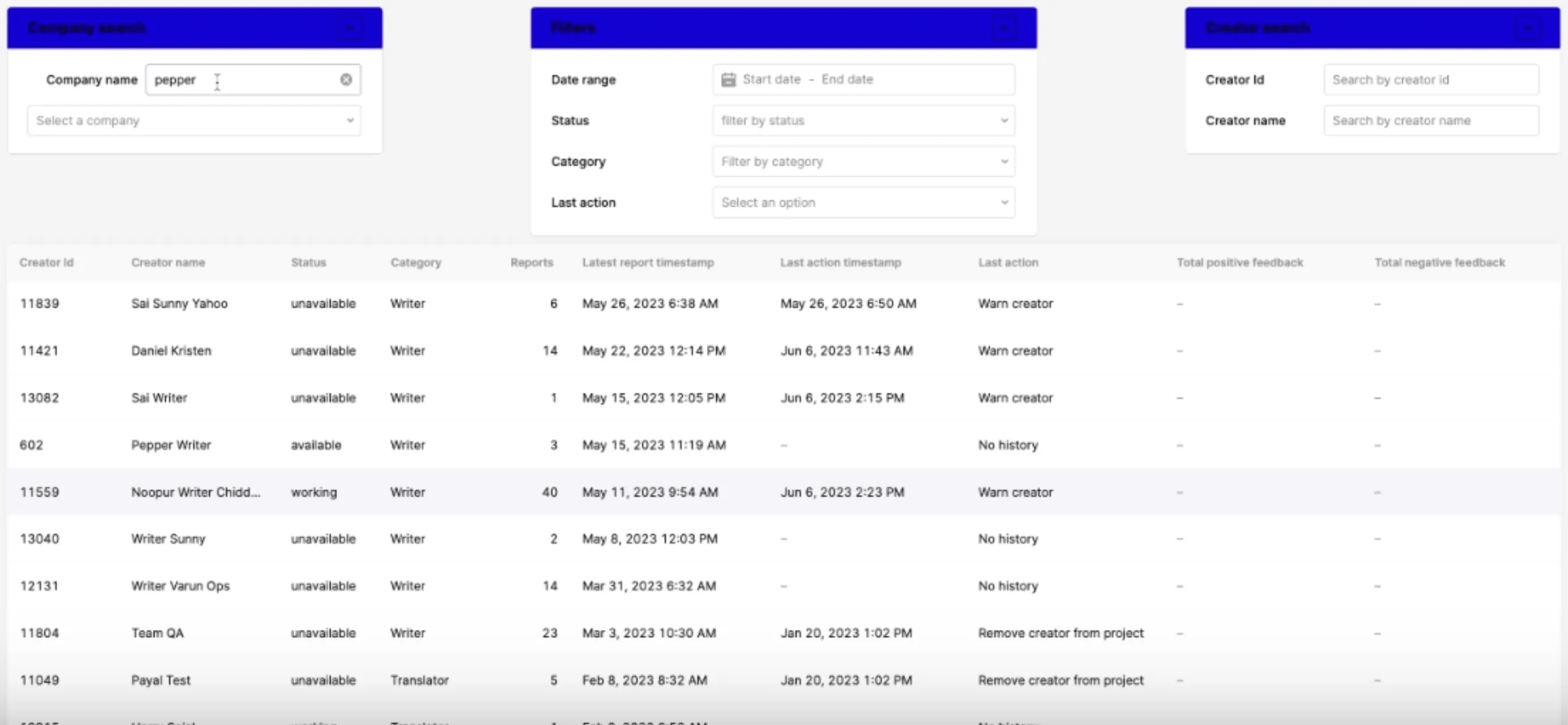Sort by Reports column header
The image size is (1568, 725).
[x=531, y=262]
